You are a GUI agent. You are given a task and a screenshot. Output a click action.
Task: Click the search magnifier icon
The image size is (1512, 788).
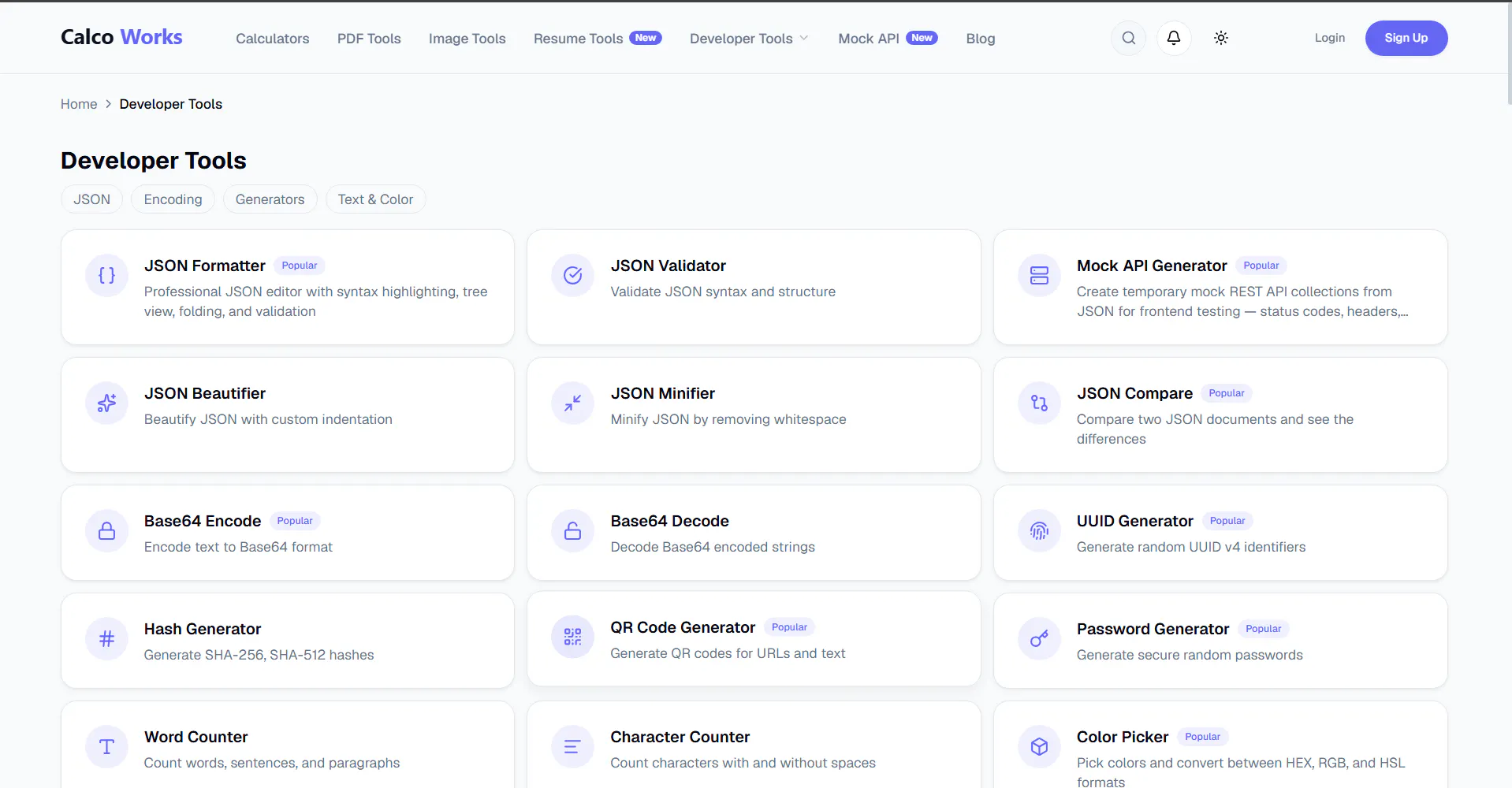1128,38
